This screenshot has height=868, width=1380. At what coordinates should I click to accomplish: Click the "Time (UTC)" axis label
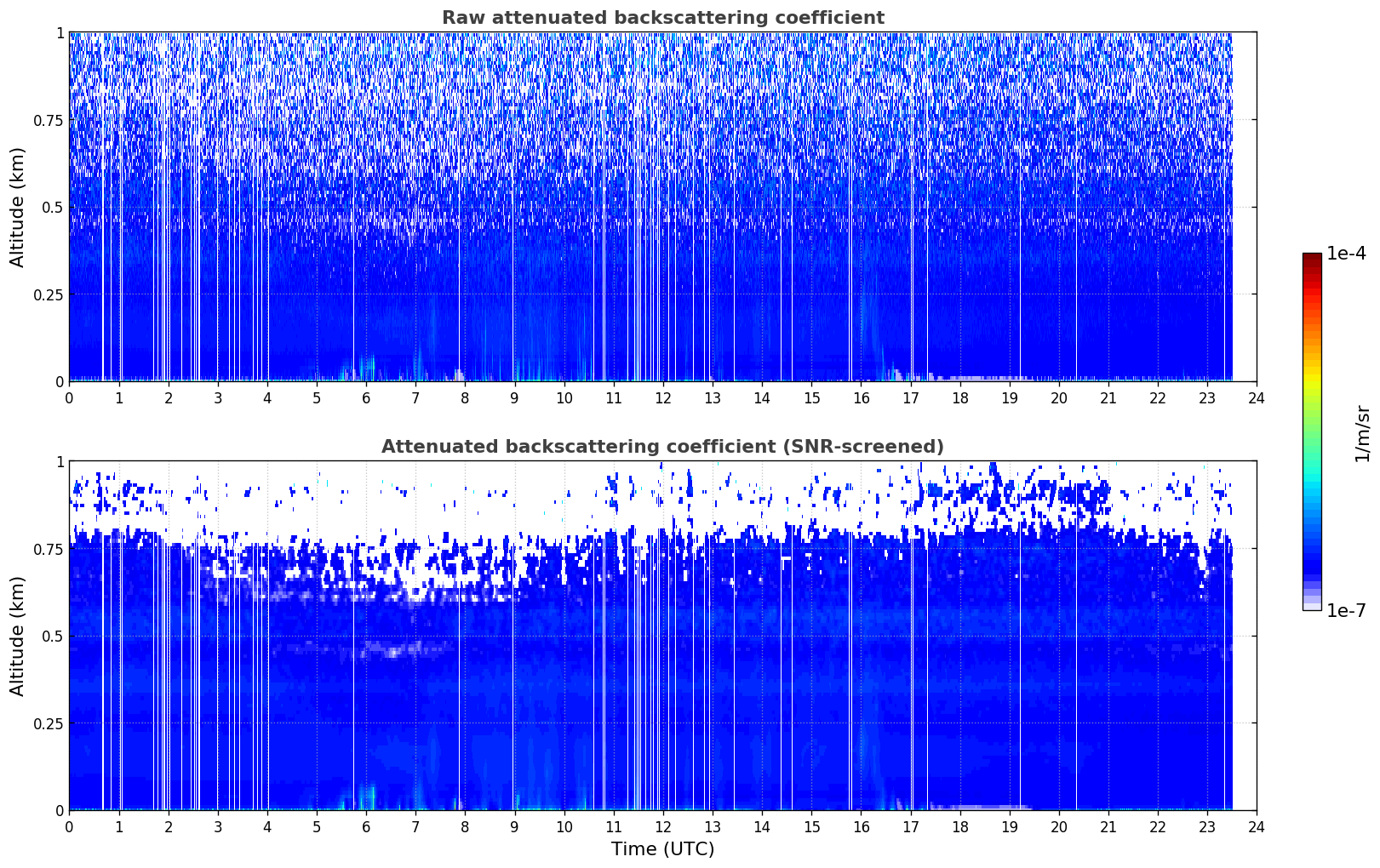(x=662, y=849)
